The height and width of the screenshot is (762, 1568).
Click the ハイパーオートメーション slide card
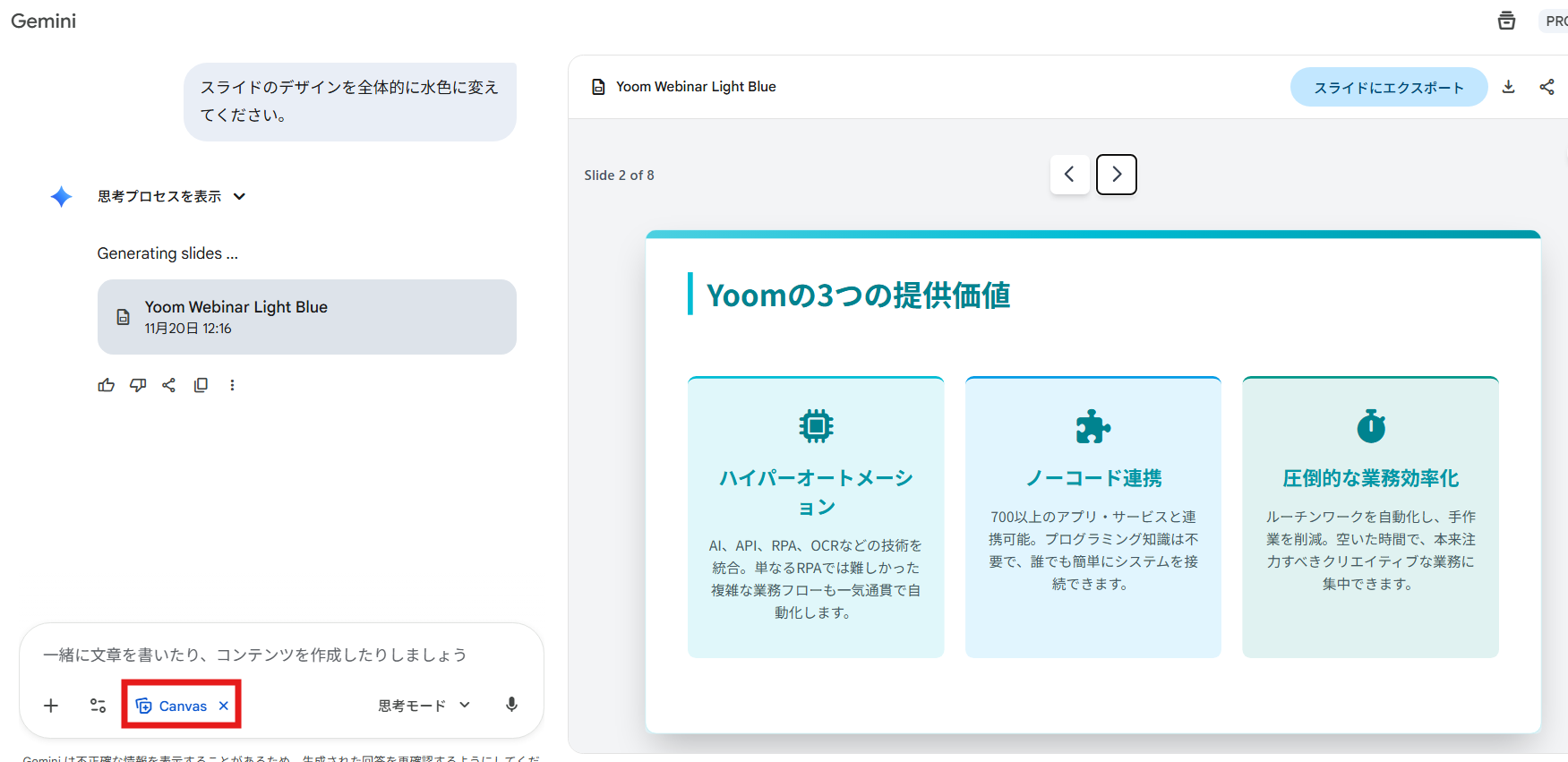815,517
